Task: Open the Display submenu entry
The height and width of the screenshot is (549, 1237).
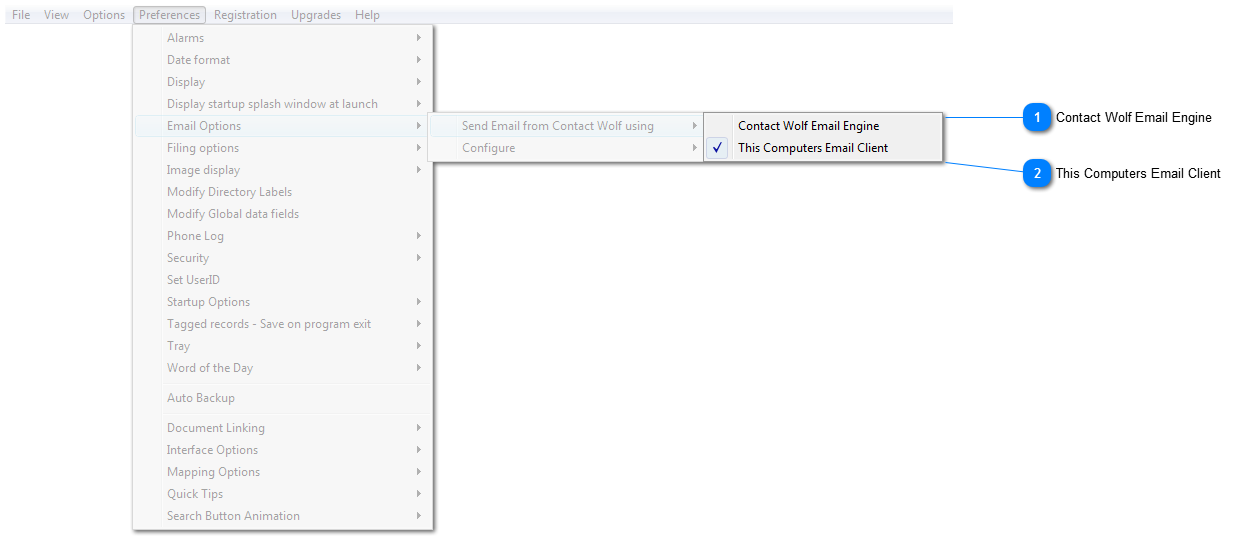Action: click(x=282, y=82)
